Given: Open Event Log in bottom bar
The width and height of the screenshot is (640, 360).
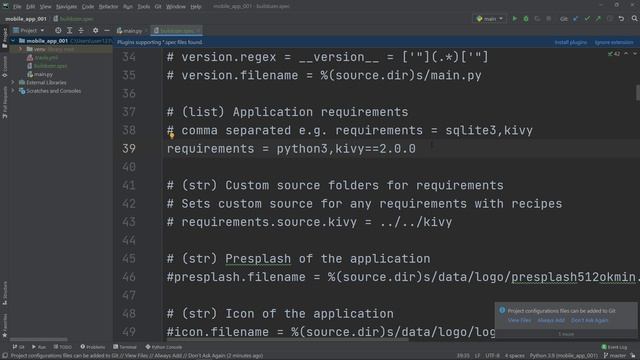Looking at the screenshot, I should coord(614,347).
